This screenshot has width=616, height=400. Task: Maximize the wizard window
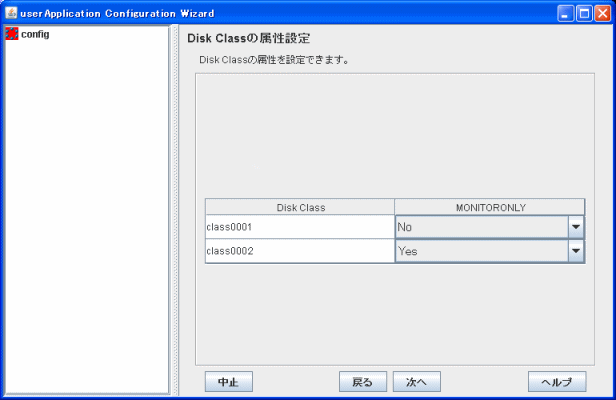click(584, 14)
